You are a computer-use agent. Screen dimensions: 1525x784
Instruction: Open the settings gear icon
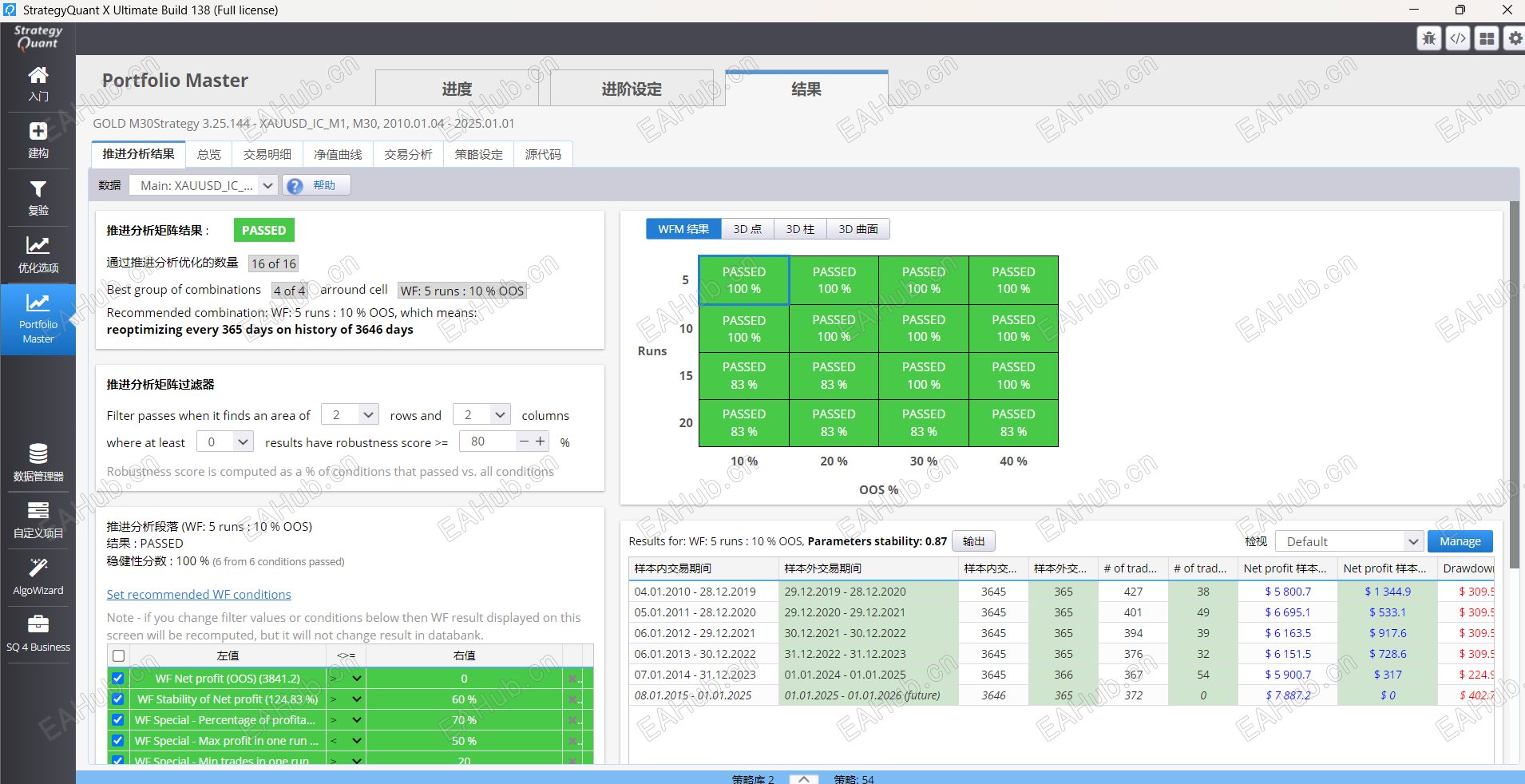(x=1515, y=38)
